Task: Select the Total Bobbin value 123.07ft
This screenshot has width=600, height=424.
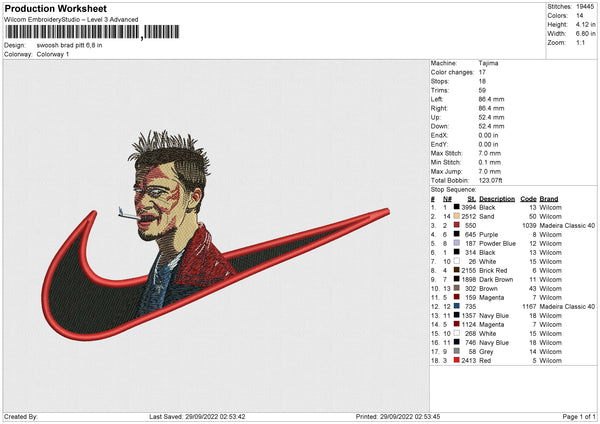Action: pyautogui.click(x=491, y=180)
